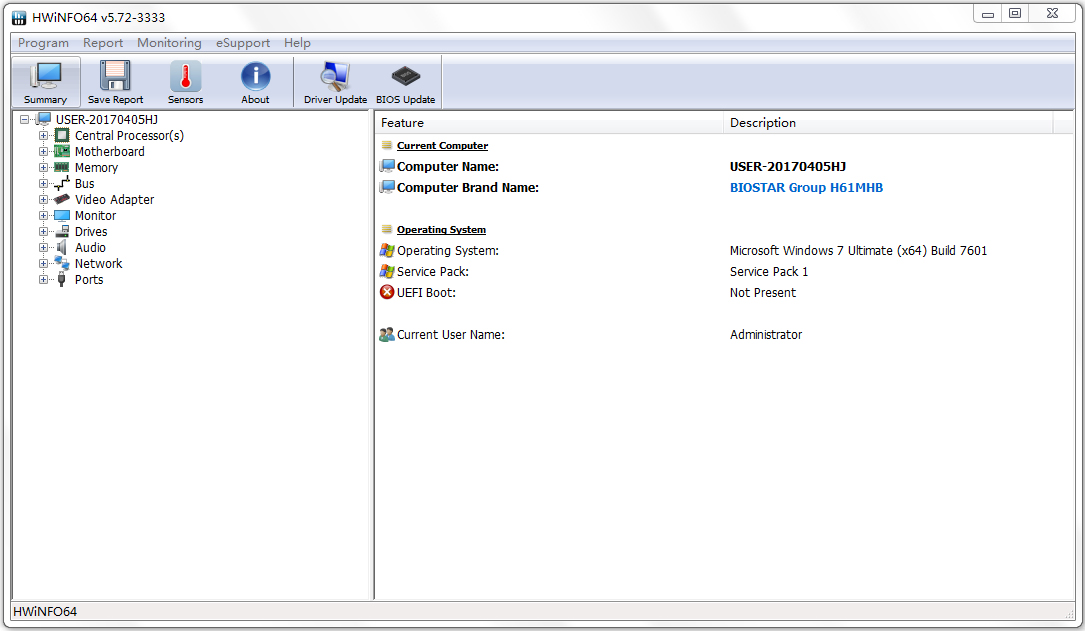Image resolution: width=1085 pixels, height=631 pixels.
Task: Expand the Central Processor(s) node
Action: [43, 136]
